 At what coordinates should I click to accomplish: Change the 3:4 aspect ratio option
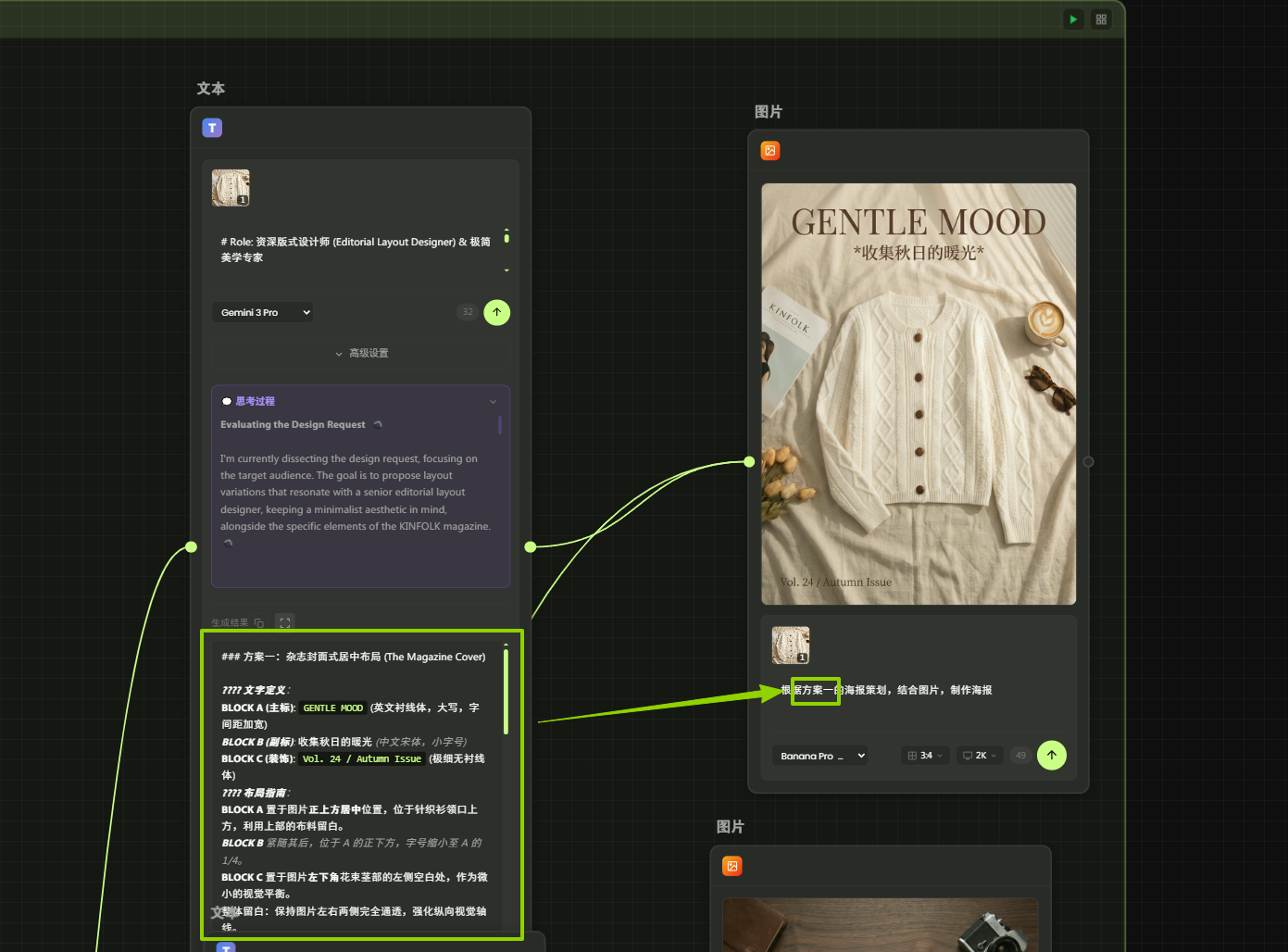pos(925,756)
